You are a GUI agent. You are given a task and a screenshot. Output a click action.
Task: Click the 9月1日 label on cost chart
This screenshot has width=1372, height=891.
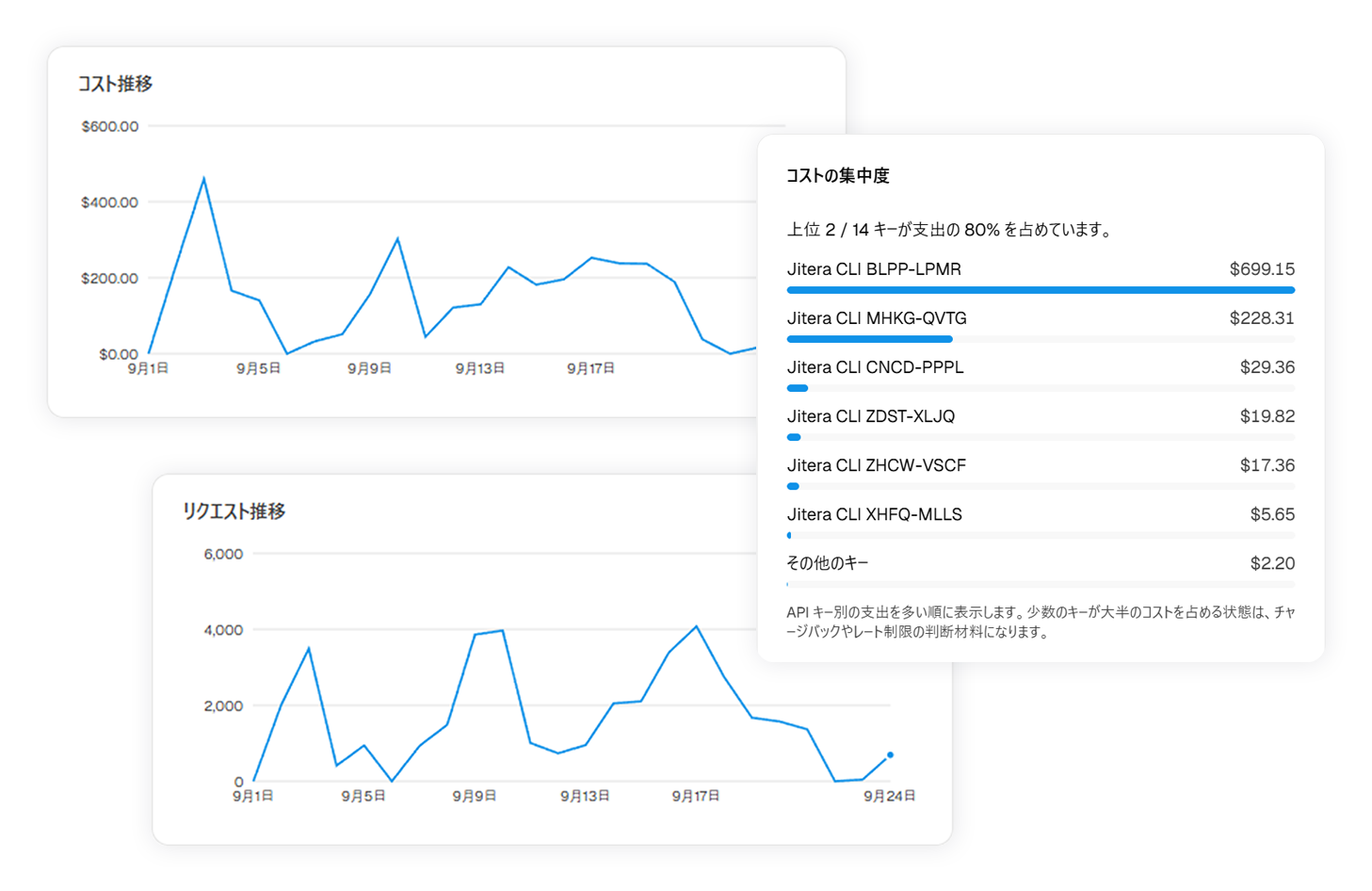[x=148, y=369]
